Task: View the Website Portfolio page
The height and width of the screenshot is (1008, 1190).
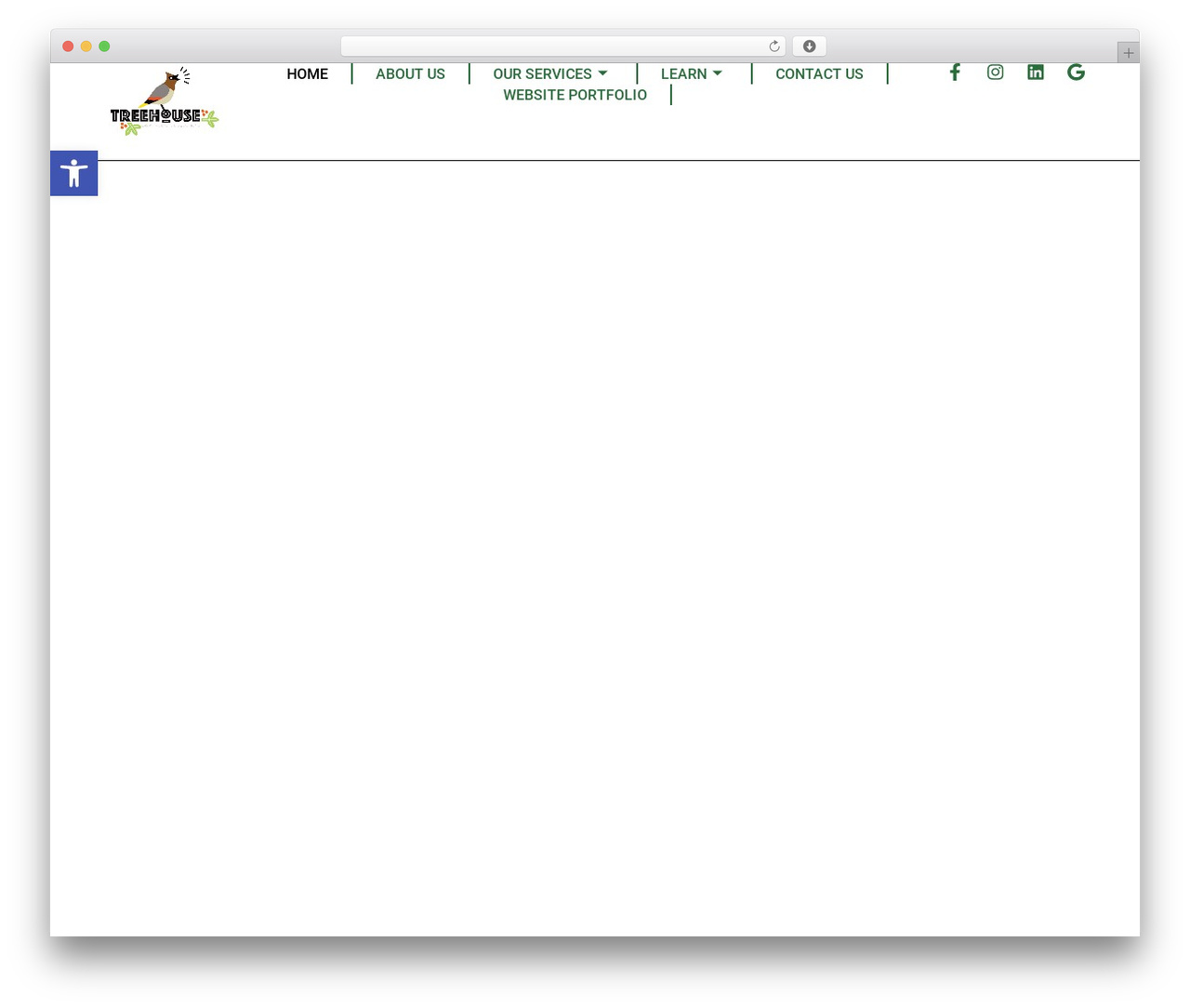Action: 575,95
